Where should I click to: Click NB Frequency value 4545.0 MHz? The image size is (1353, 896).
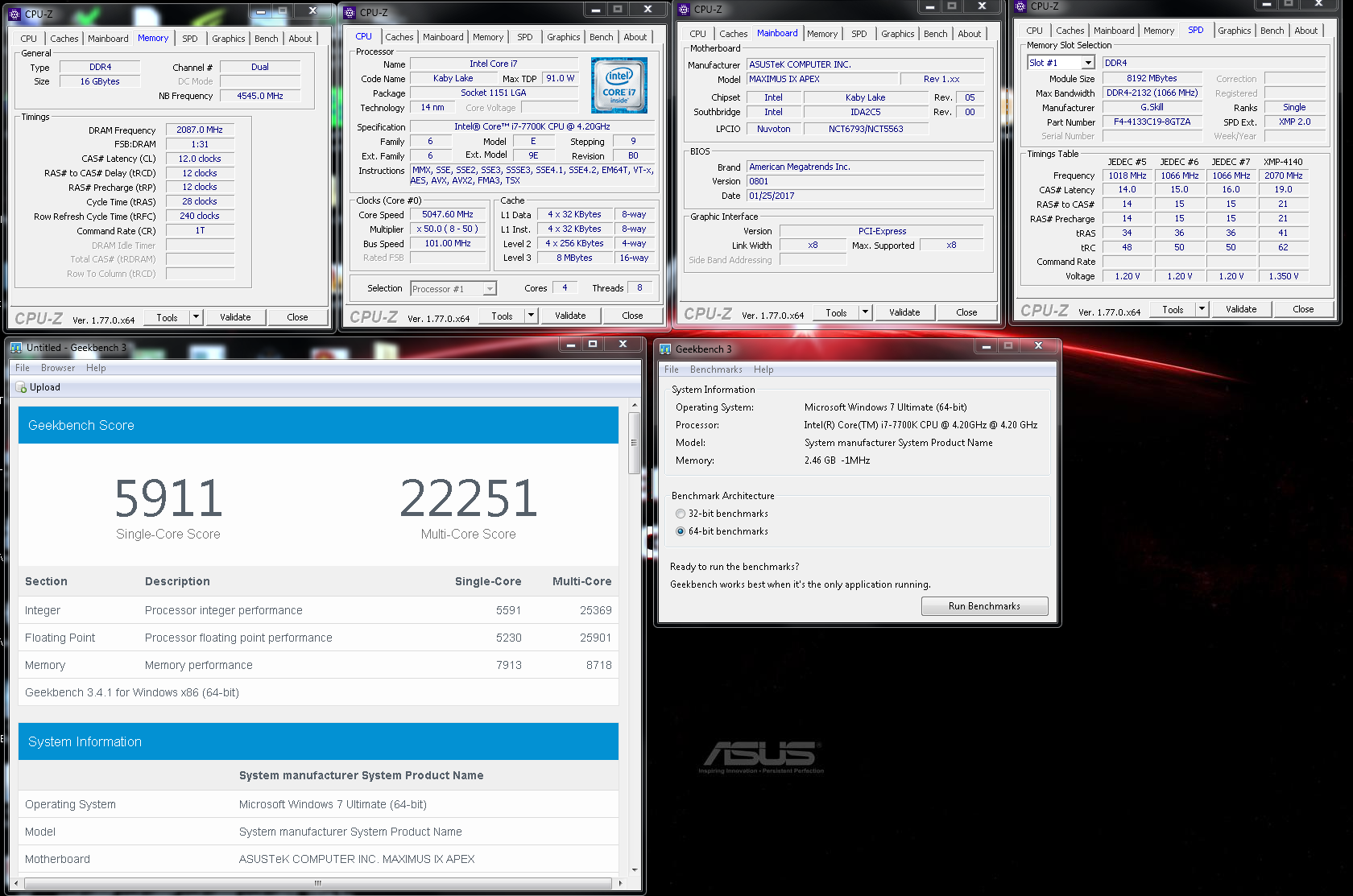(260, 96)
